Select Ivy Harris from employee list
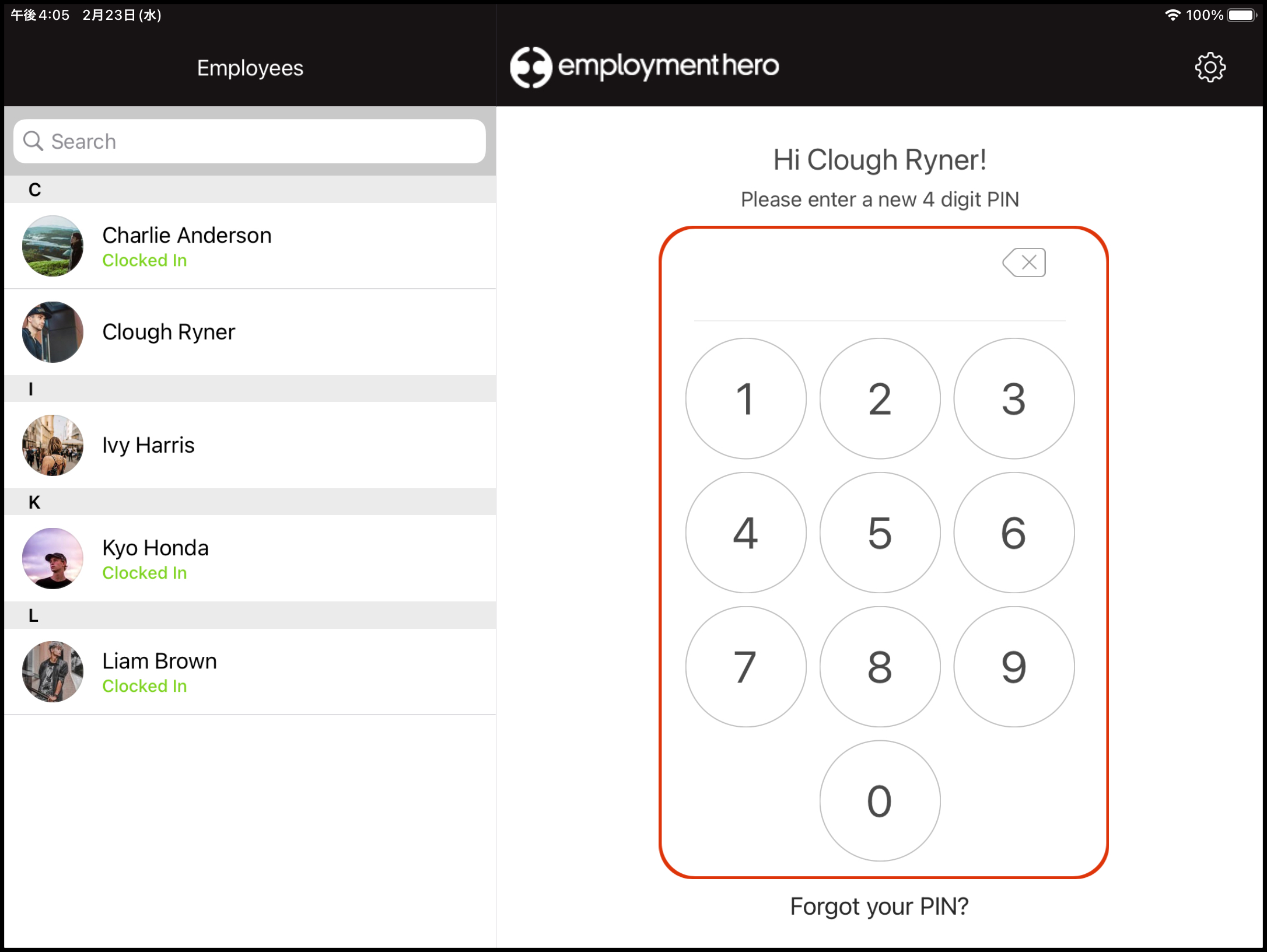This screenshot has width=1267, height=952. (148, 445)
